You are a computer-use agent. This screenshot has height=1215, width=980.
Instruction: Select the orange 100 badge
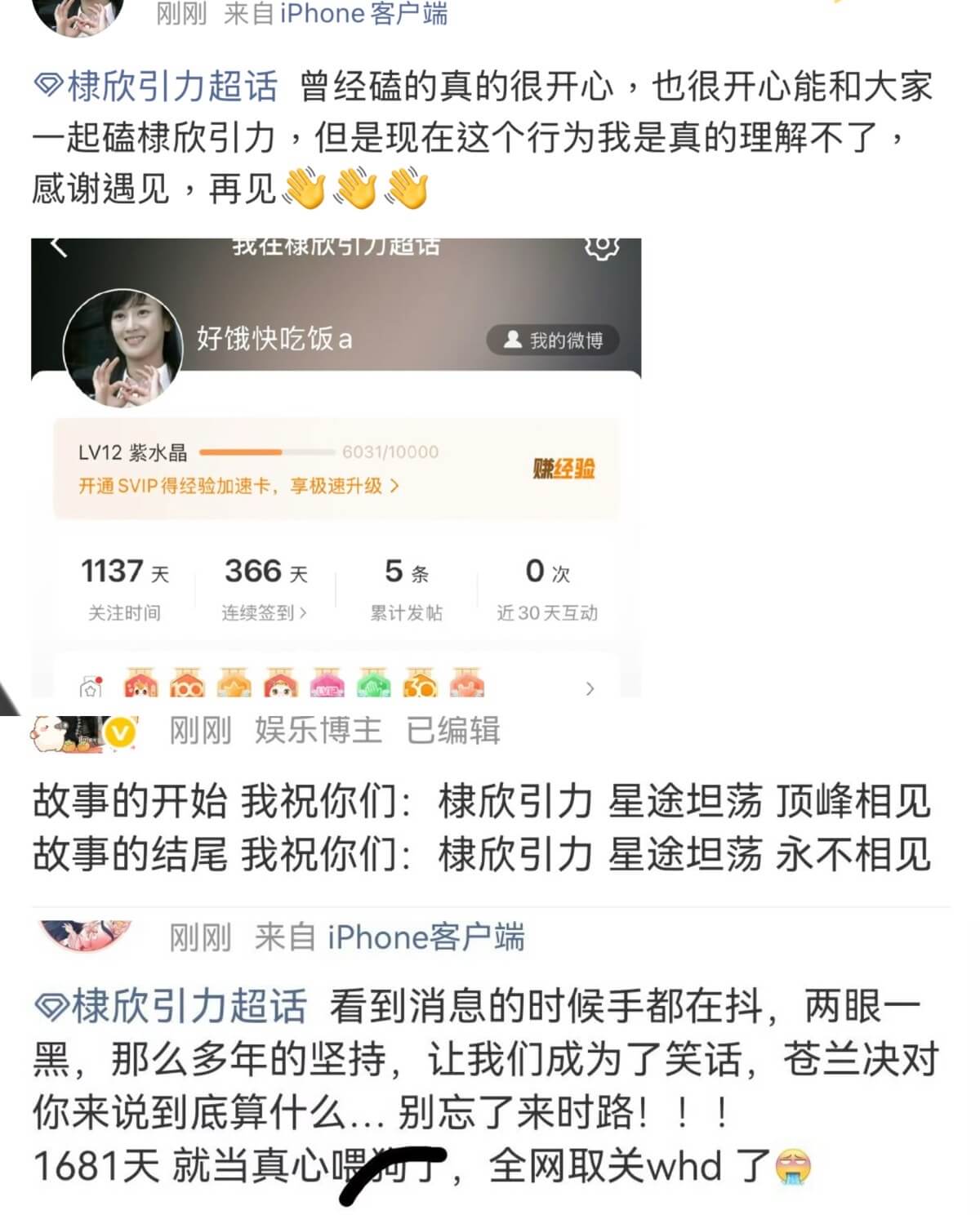pos(187,683)
